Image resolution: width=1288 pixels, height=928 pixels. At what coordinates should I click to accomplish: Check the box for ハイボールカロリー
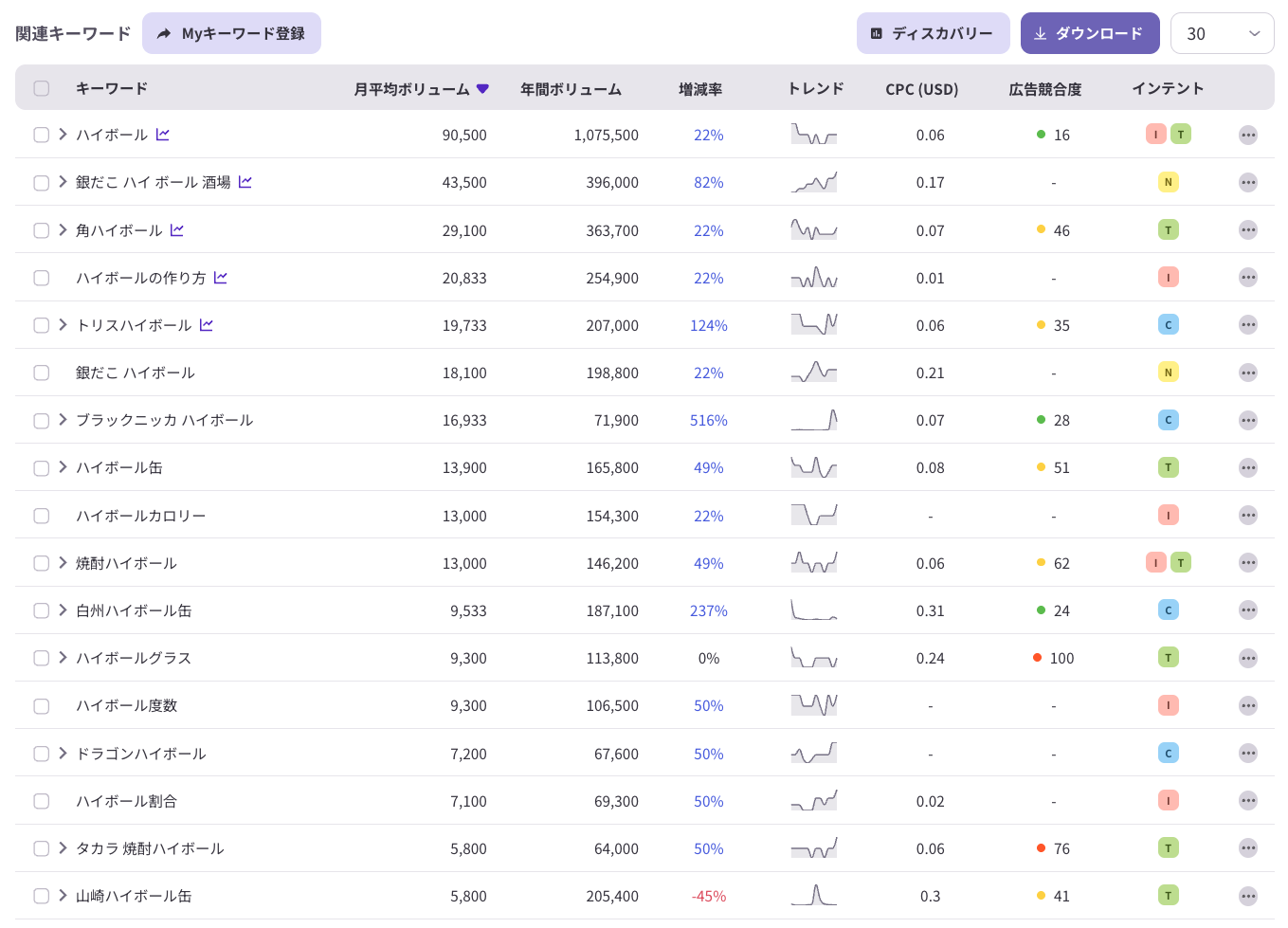(x=42, y=516)
